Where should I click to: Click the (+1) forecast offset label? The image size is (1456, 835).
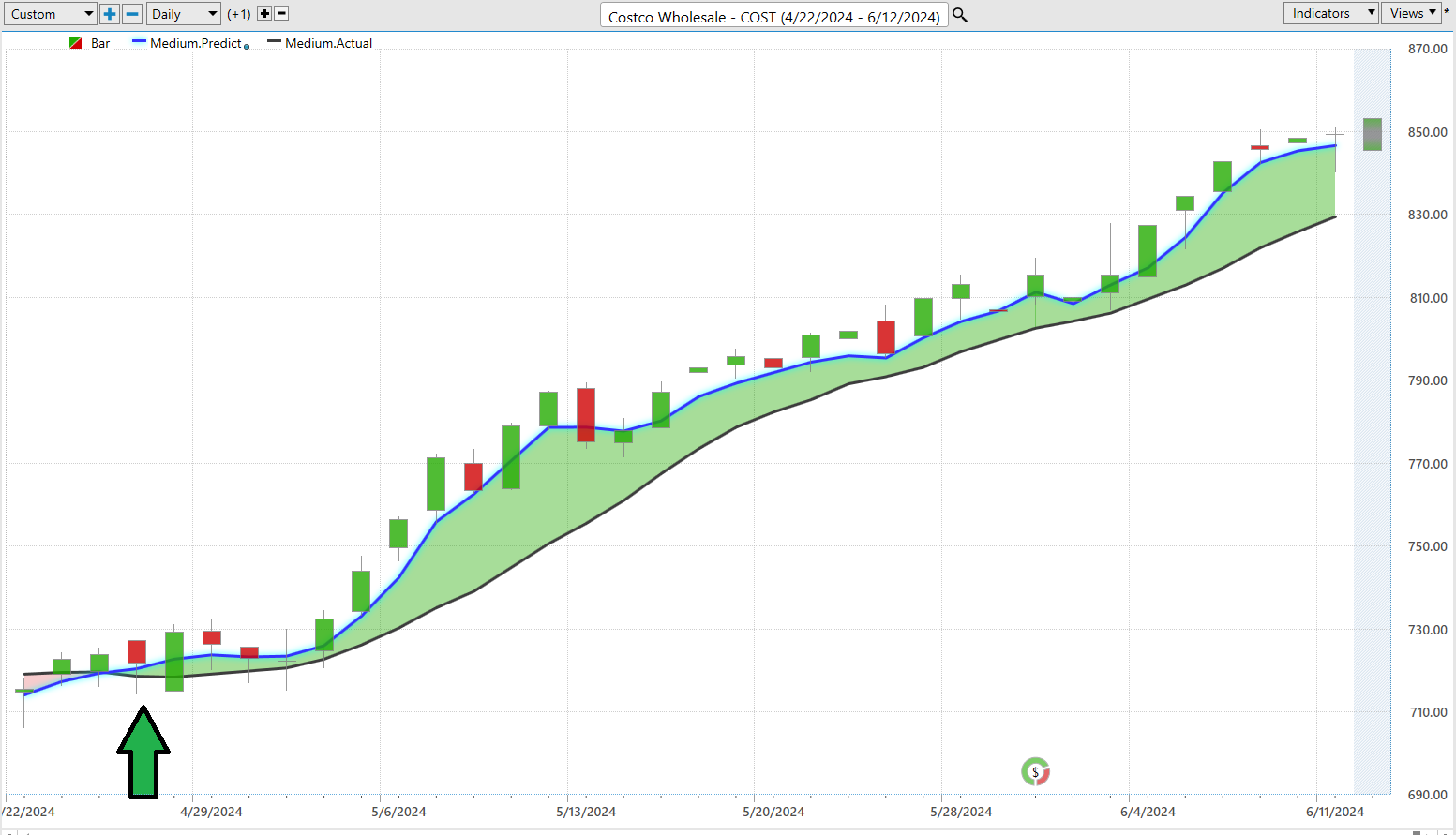point(239,14)
